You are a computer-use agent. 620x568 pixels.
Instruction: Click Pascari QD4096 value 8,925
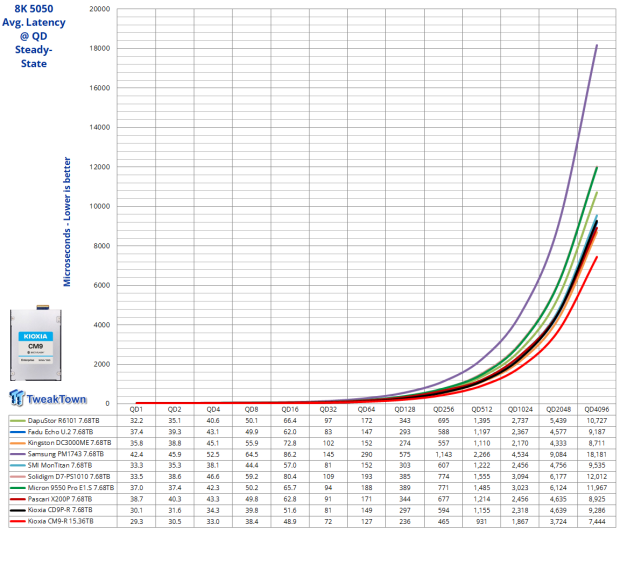tap(597, 499)
